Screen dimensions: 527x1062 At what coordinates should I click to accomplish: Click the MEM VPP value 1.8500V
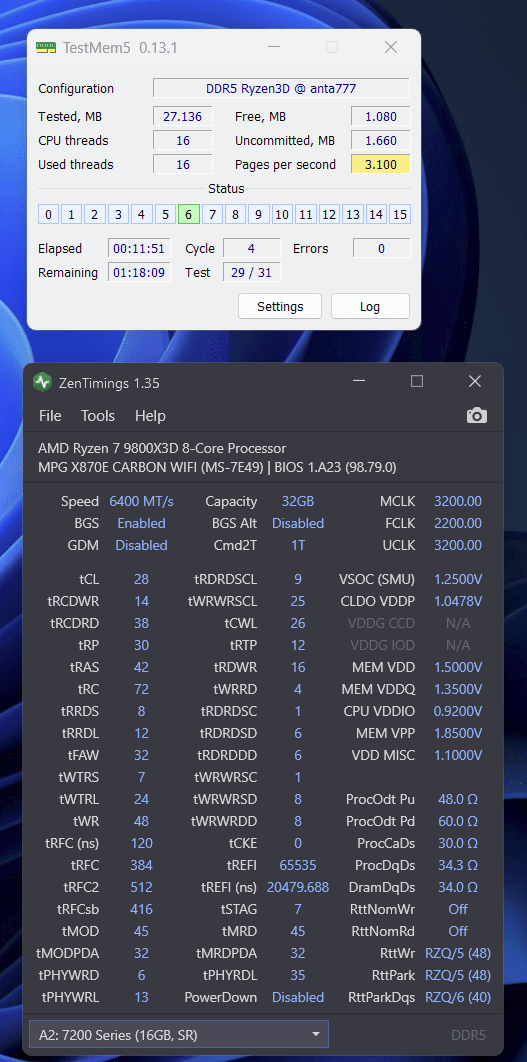pos(459,733)
